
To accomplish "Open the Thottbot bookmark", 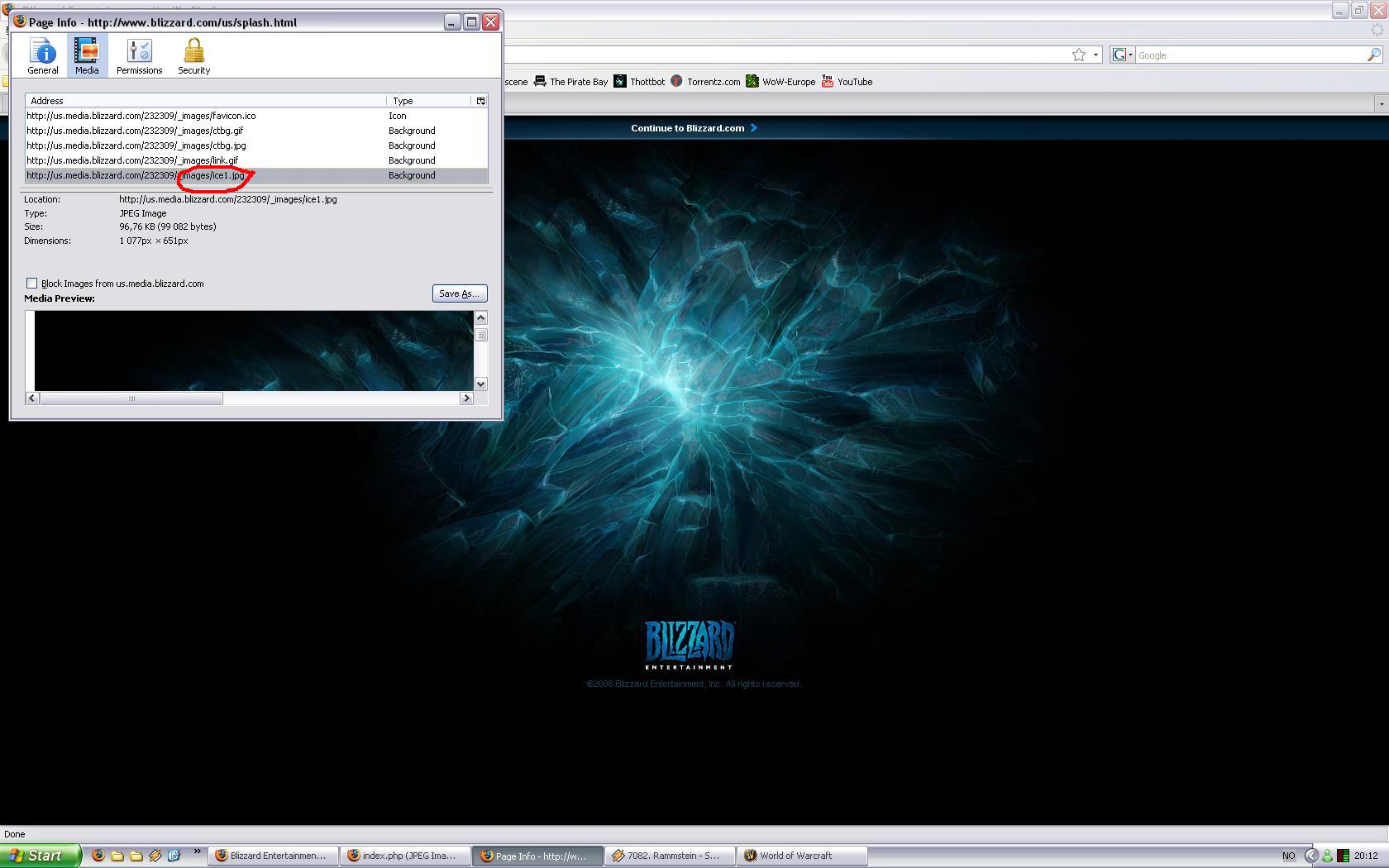I will 639,82.
